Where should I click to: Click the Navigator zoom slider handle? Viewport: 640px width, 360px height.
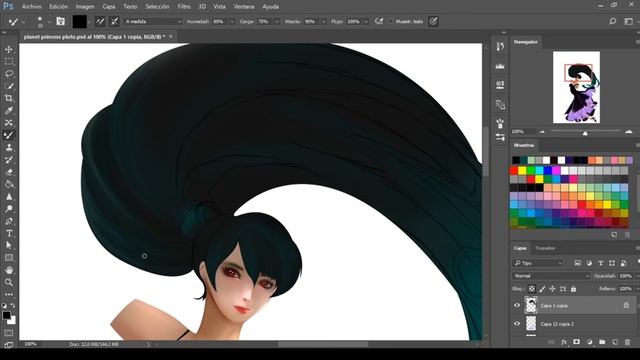585,133
